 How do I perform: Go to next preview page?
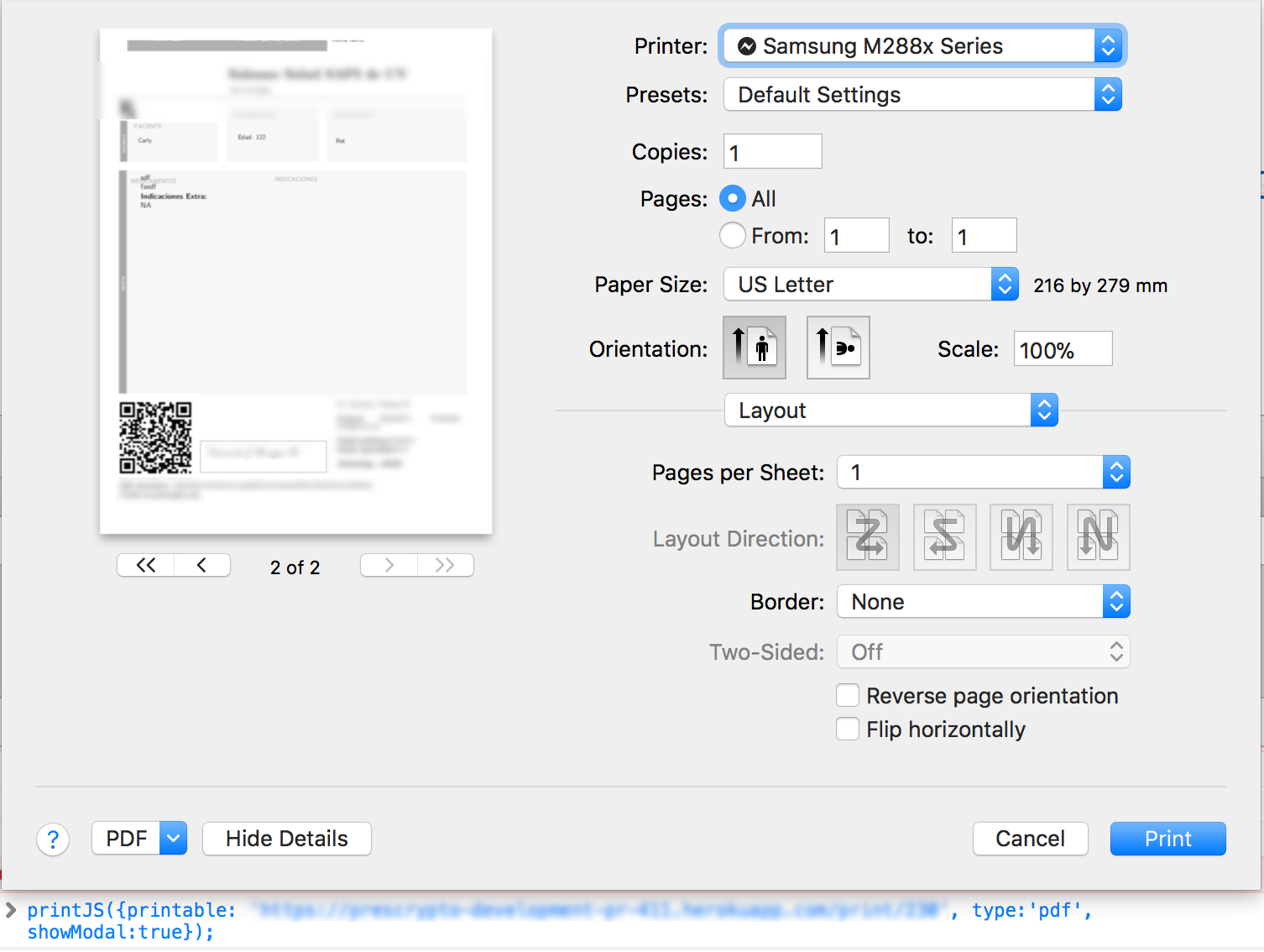(x=389, y=565)
